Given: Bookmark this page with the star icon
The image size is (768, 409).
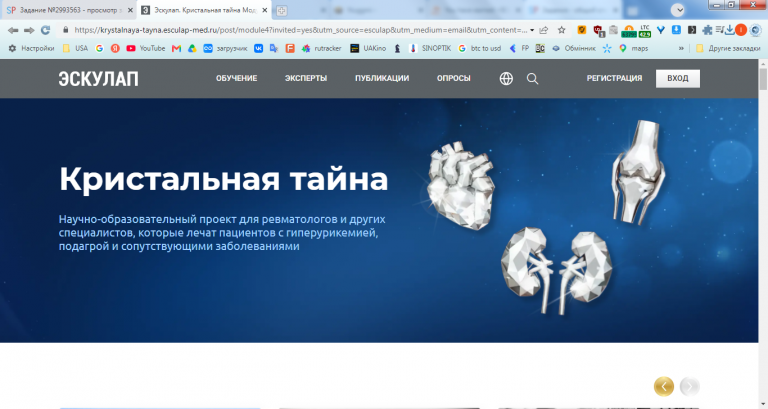Looking at the screenshot, I should [562, 30].
